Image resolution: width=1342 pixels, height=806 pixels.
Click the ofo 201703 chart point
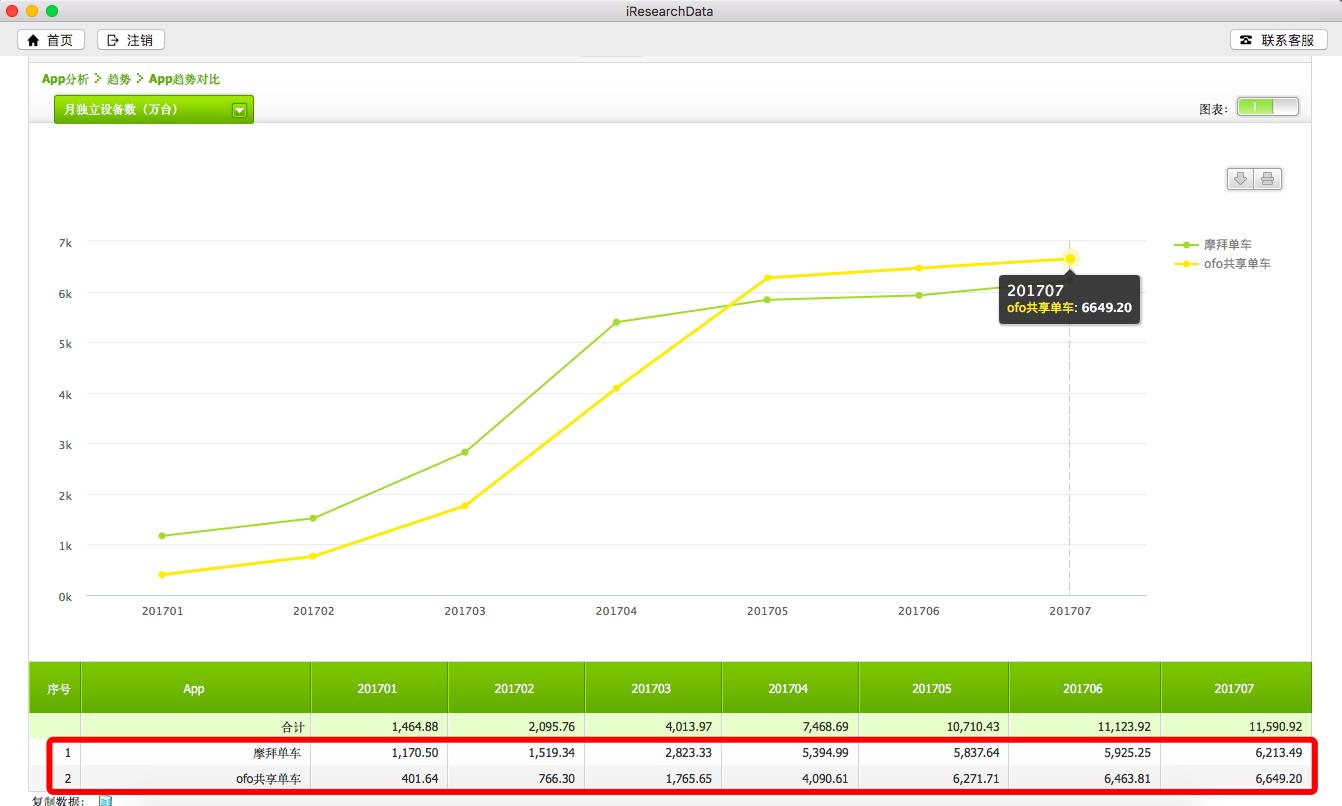465,506
